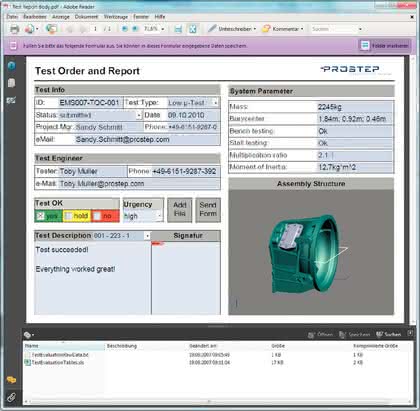Open the Dokument menu
Viewport: 420px width, 411px height.
[86, 17]
